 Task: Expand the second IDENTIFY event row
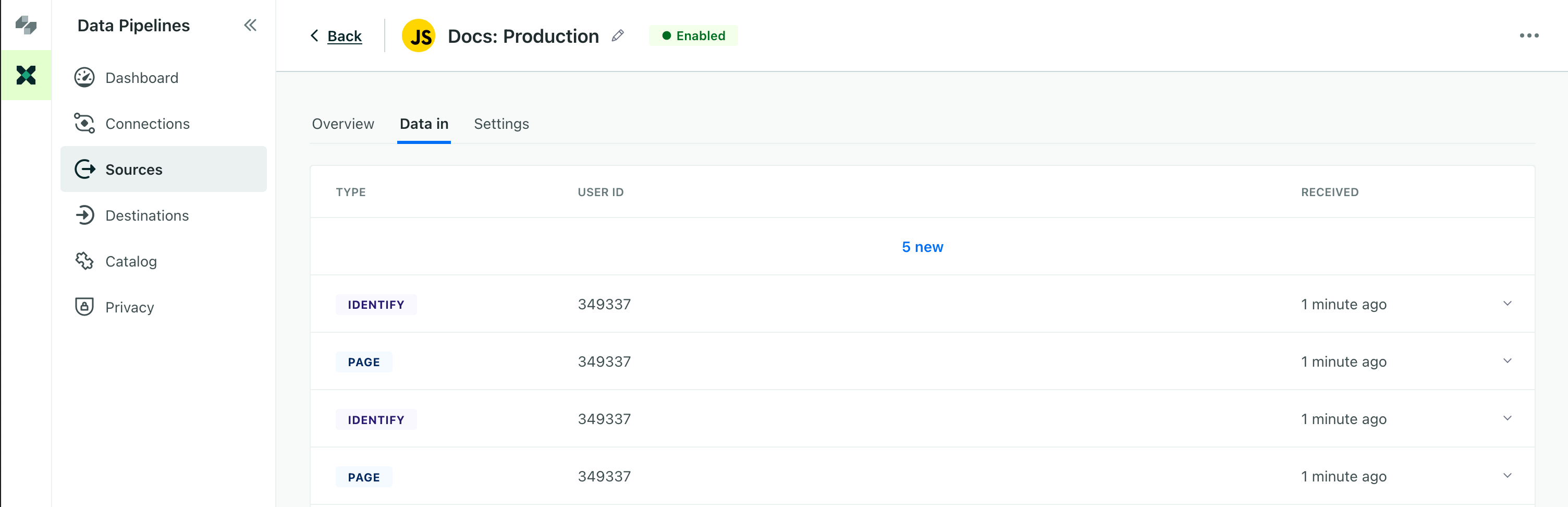coord(1507,418)
